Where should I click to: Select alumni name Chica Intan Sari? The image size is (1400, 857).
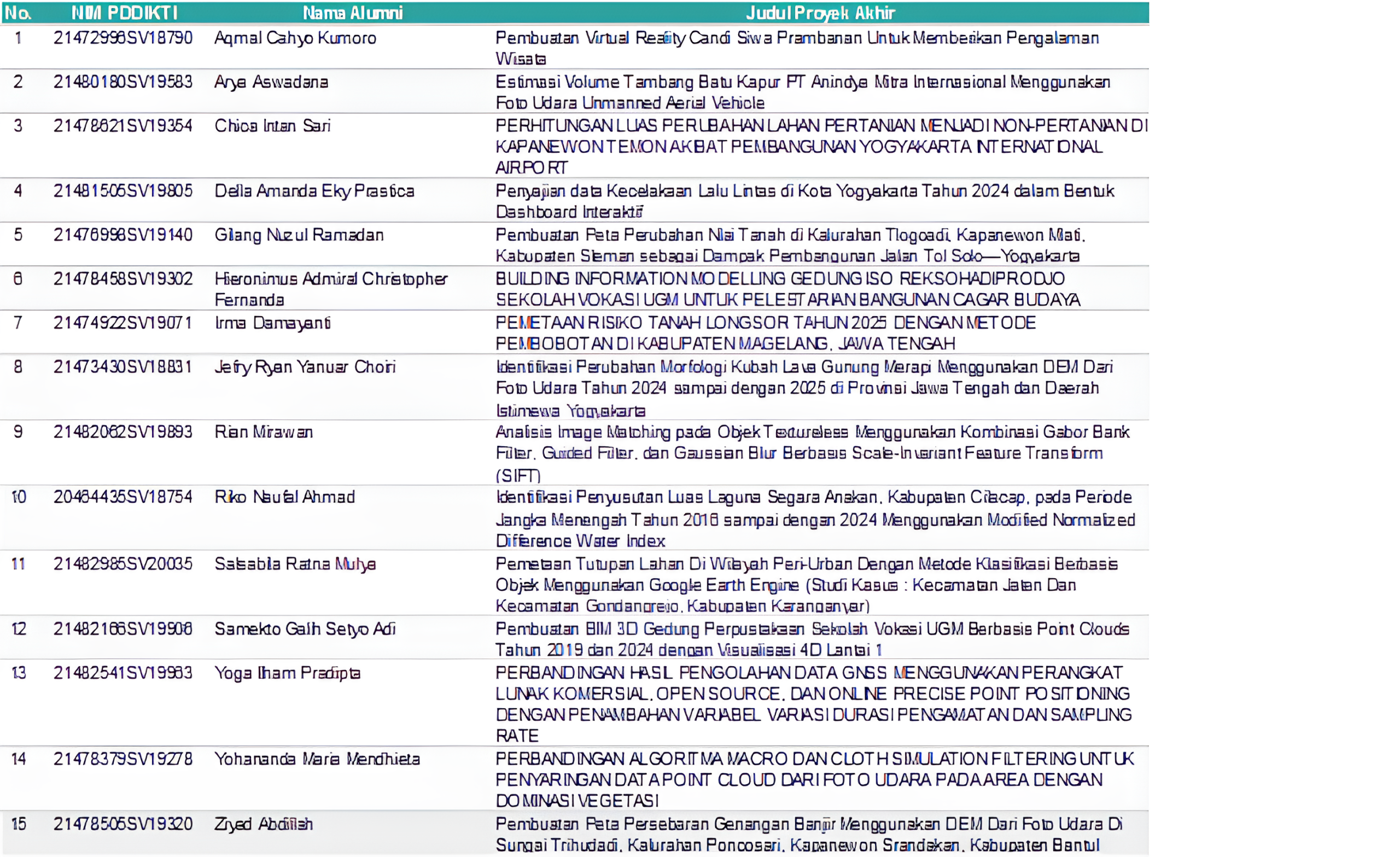coord(272,126)
